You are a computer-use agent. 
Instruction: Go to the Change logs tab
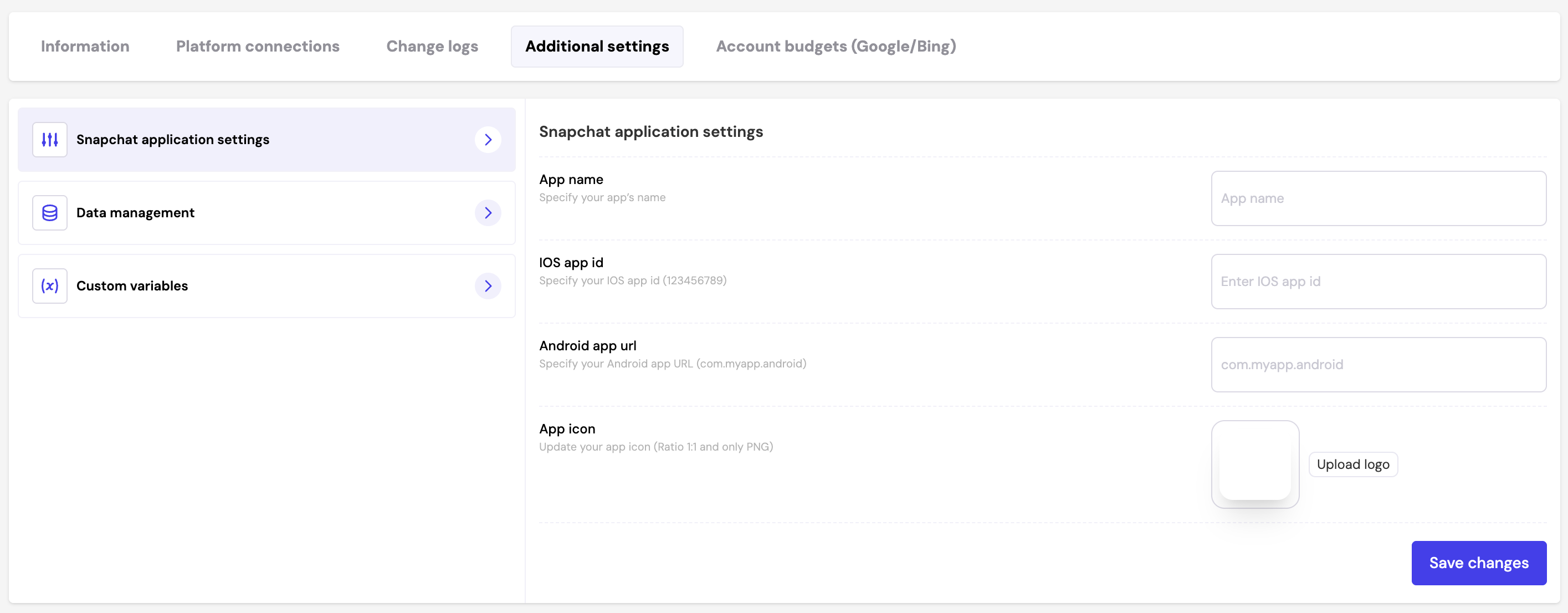coord(432,47)
